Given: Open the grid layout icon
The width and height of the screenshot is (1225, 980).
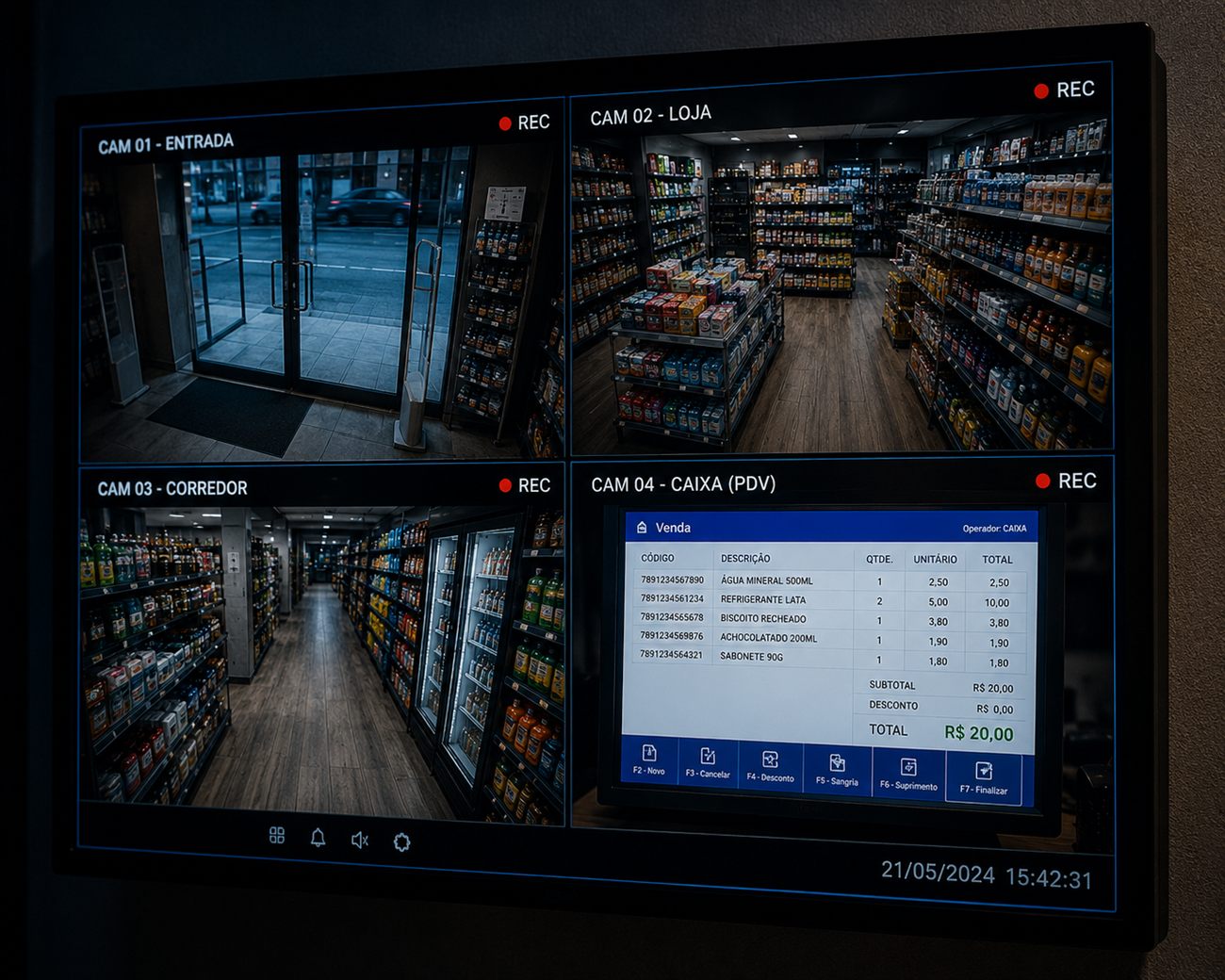Looking at the screenshot, I should point(277,836).
